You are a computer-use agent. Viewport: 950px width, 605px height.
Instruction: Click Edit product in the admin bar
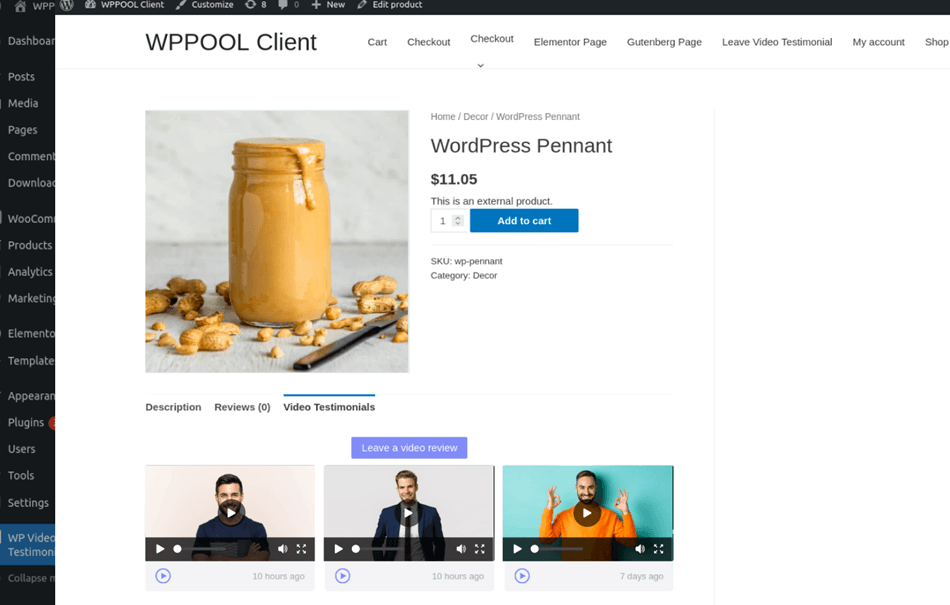pos(390,5)
